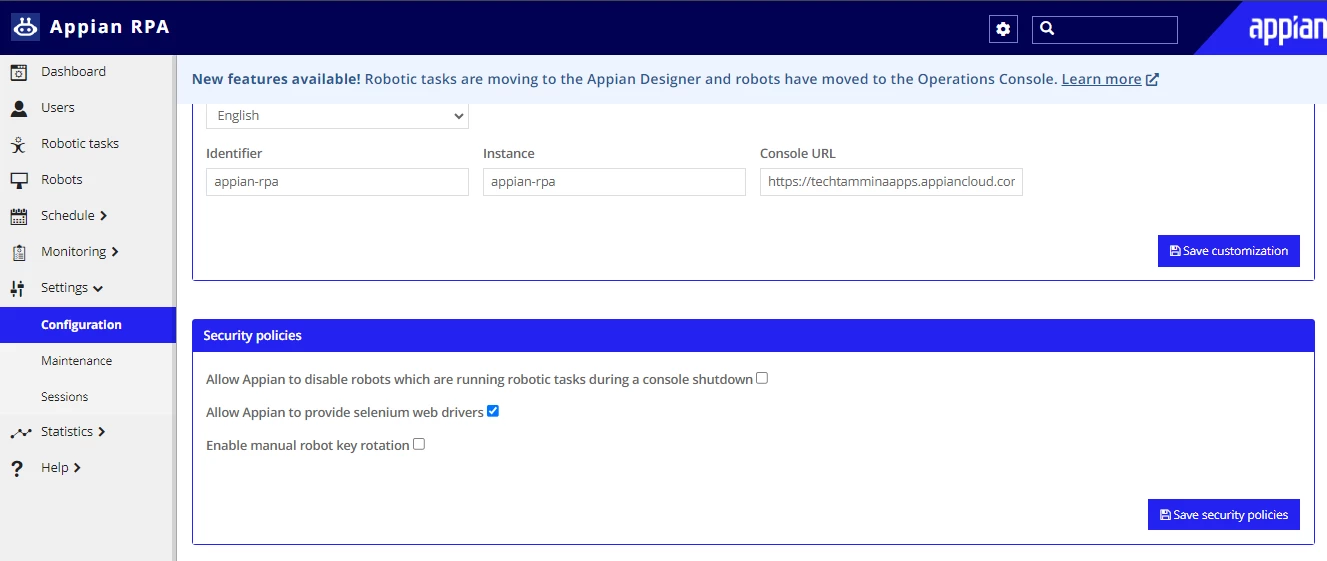The height and width of the screenshot is (561, 1327).
Task: Open the English language dropdown
Action: click(x=337, y=116)
